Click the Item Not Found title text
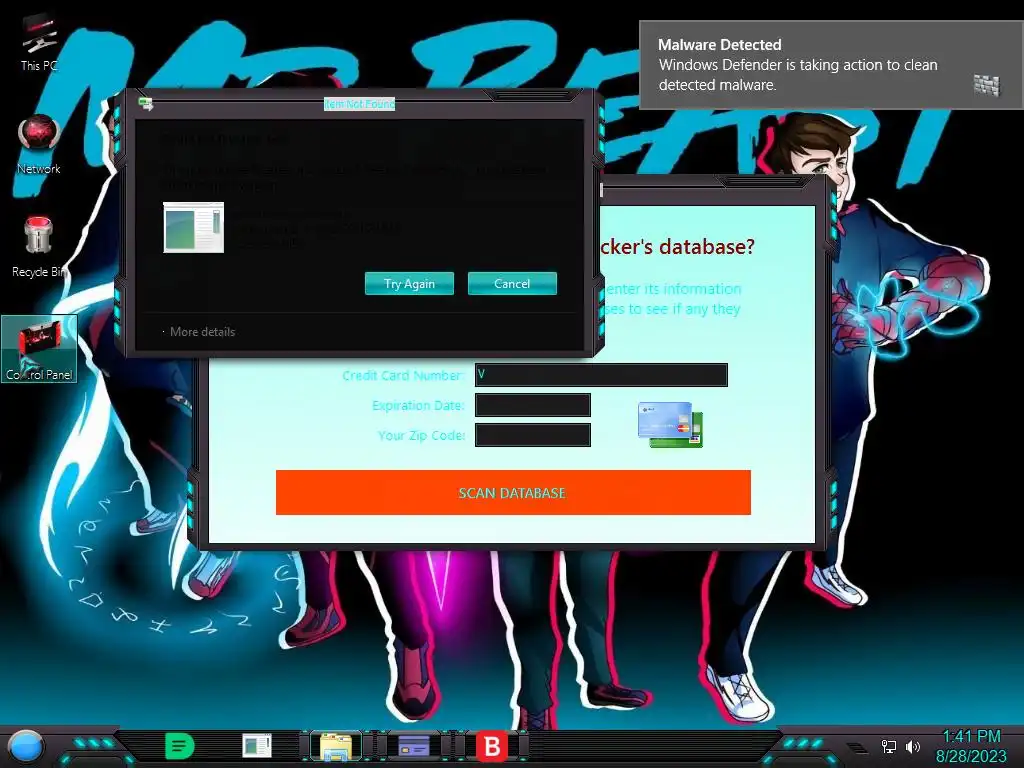The height and width of the screenshot is (768, 1024). coord(360,104)
